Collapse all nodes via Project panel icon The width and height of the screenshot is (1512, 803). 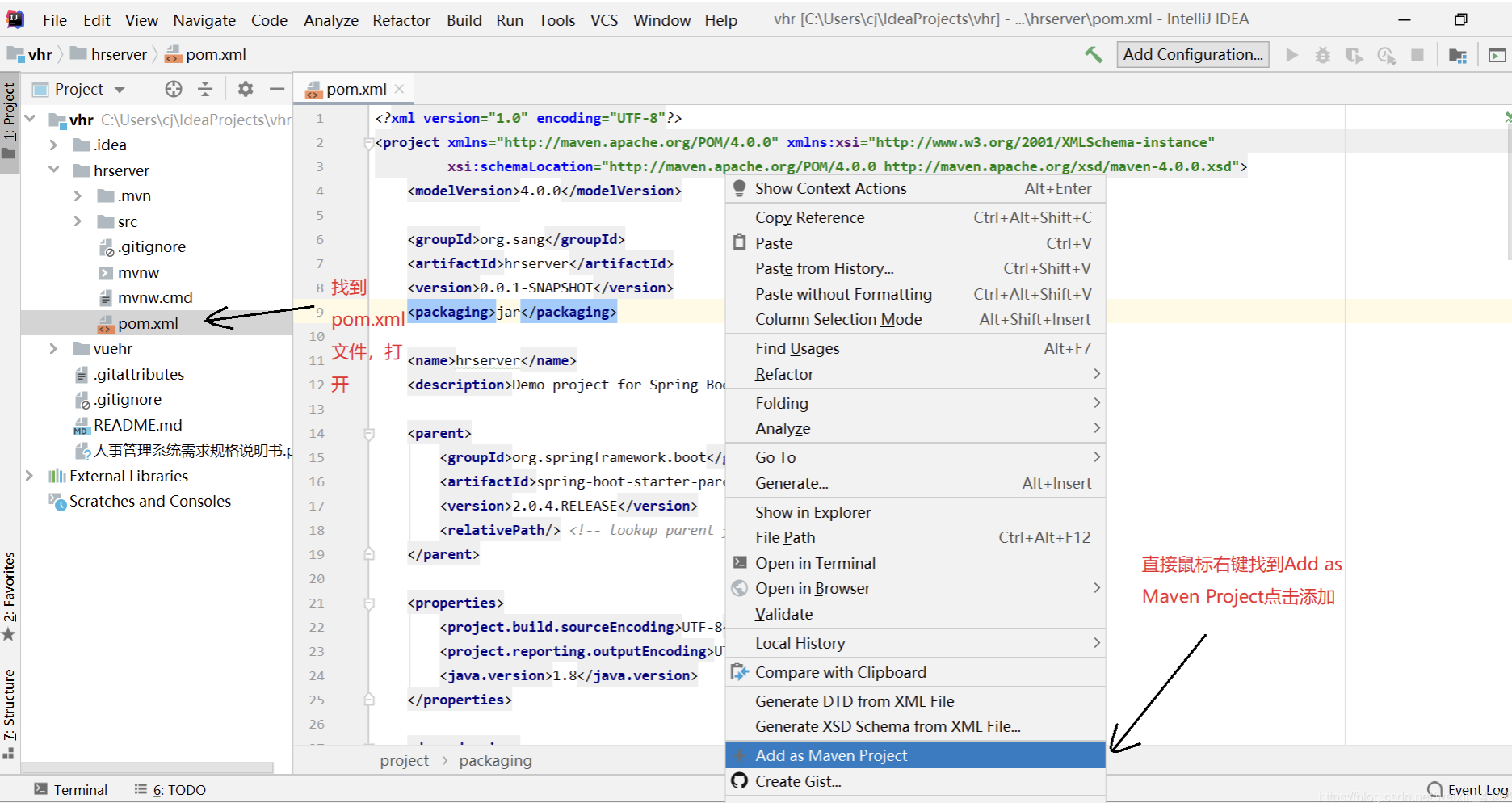click(x=206, y=89)
